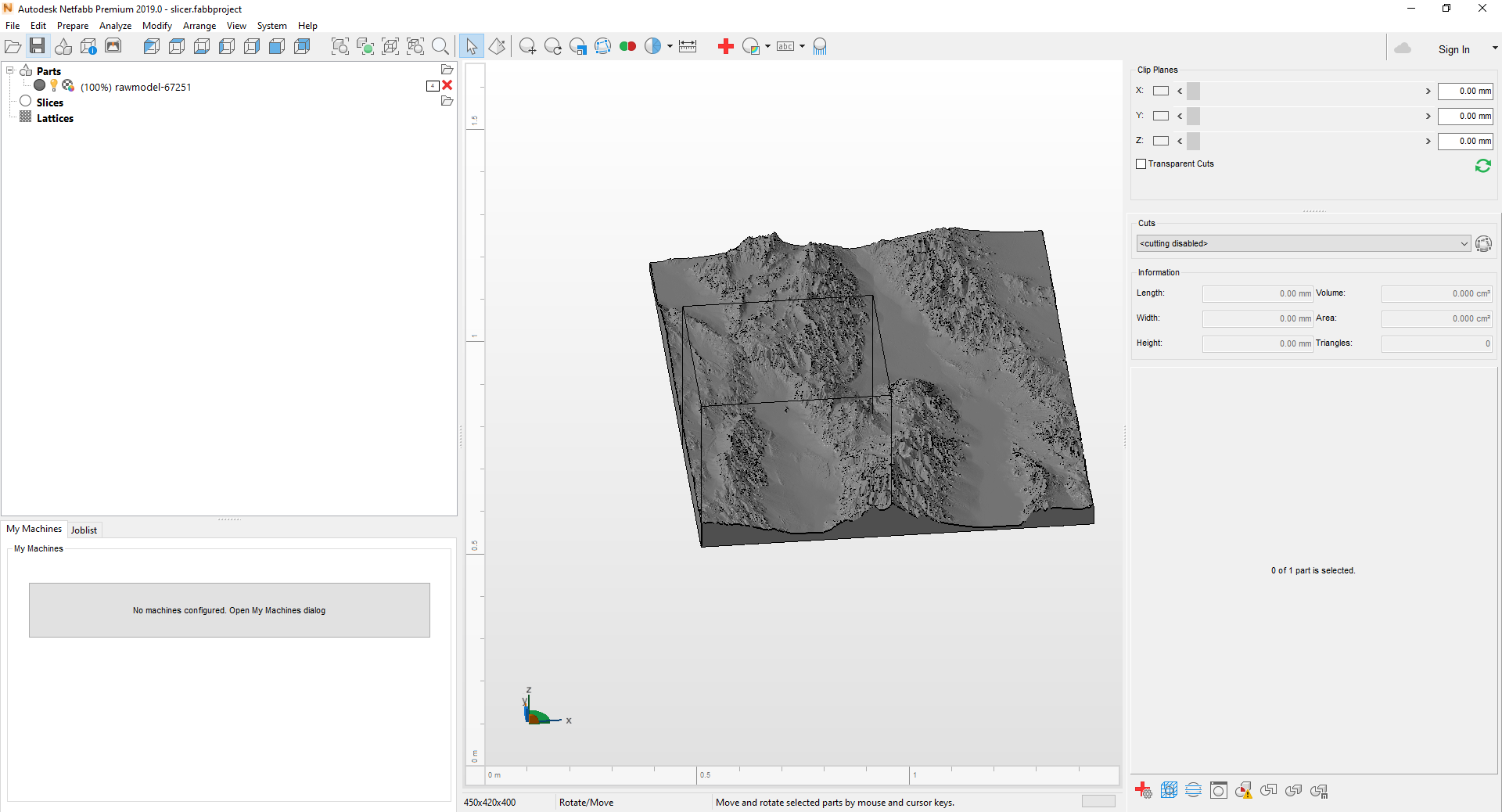This screenshot has width=1502, height=812.
Task: Open the part color dropdown arrow
Action: coord(767,47)
